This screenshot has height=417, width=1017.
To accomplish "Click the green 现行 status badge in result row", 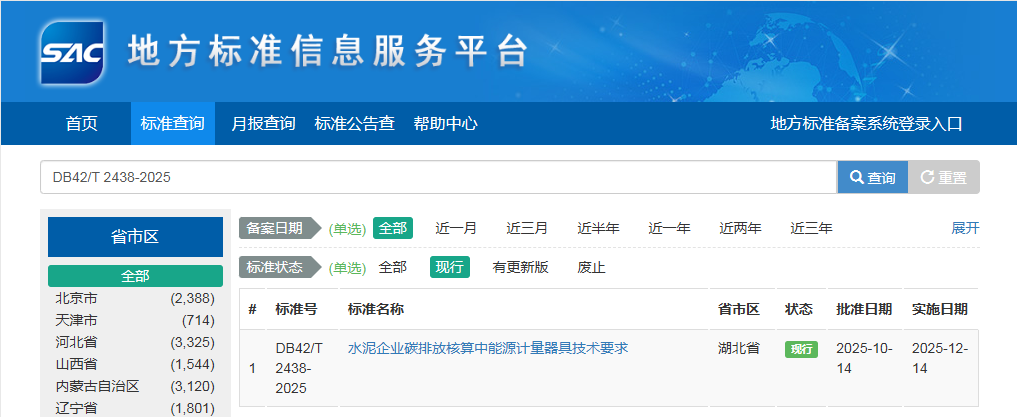I will [x=801, y=349].
